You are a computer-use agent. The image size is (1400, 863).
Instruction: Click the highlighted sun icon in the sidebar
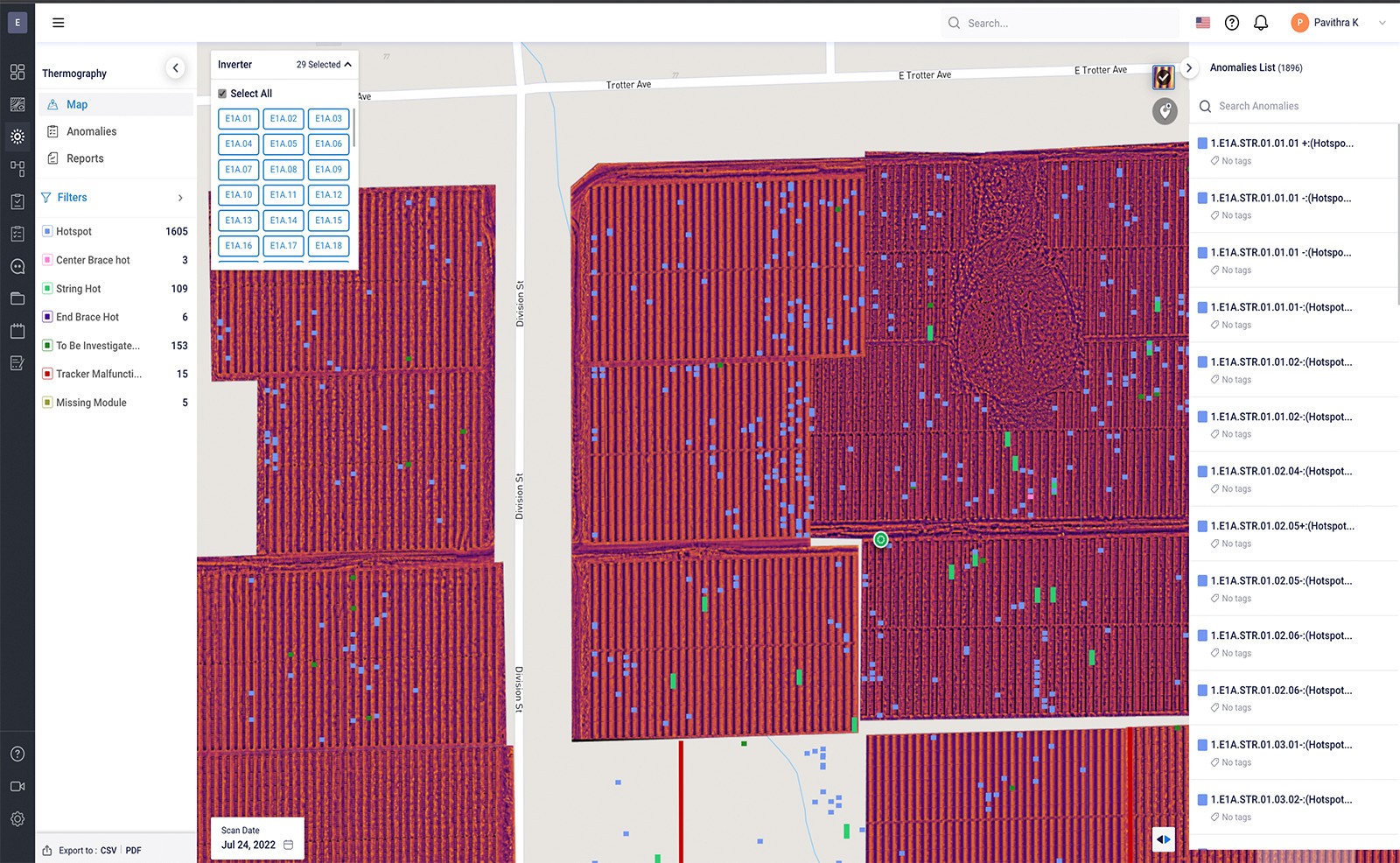point(17,137)
